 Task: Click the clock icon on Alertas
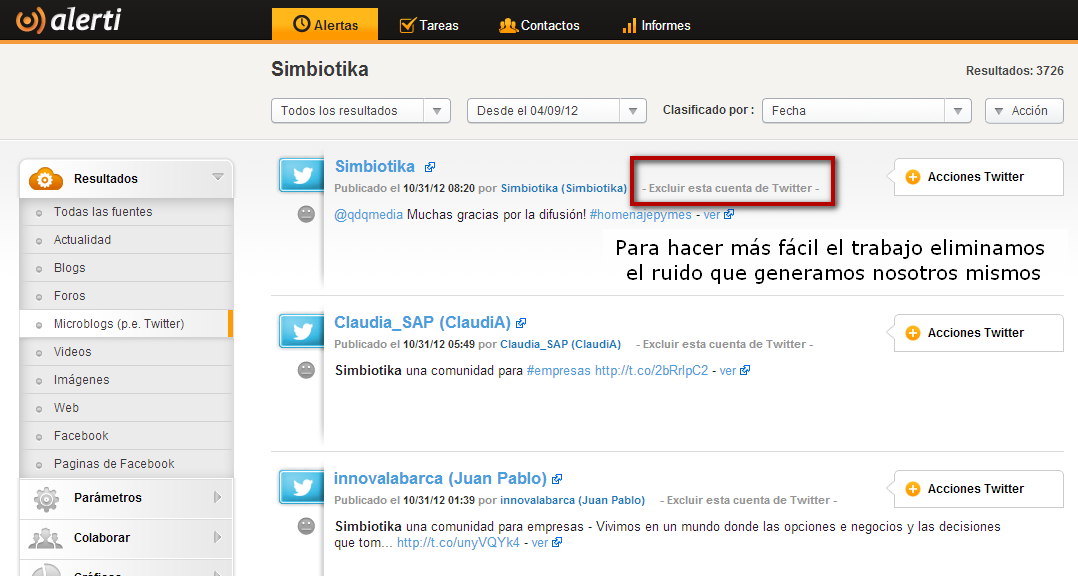click(301, 24)
